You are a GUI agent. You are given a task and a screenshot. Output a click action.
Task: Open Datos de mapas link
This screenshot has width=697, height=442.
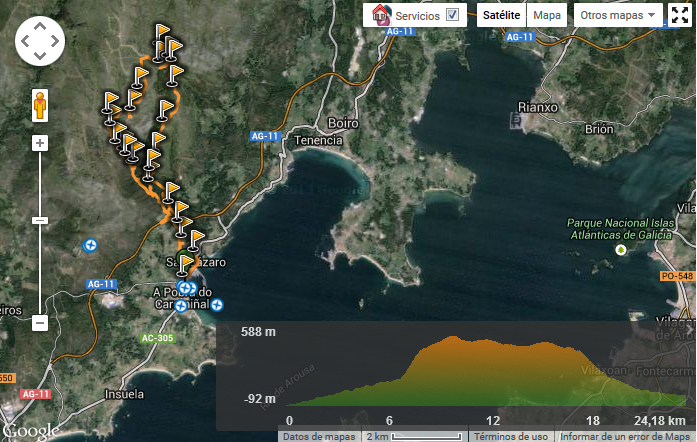[319, 437]
